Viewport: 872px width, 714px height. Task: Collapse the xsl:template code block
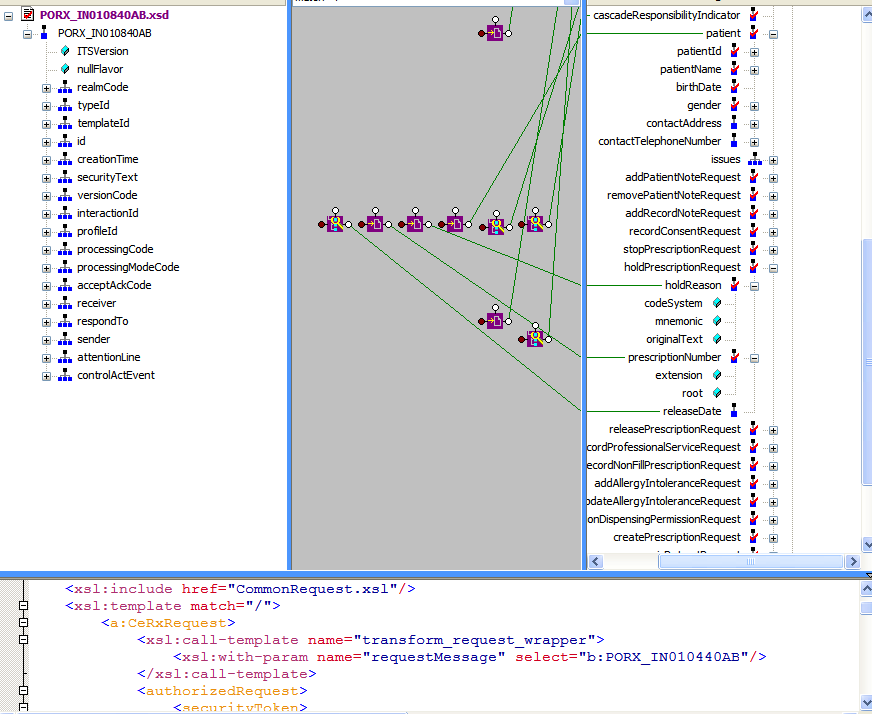click(23, 606)
